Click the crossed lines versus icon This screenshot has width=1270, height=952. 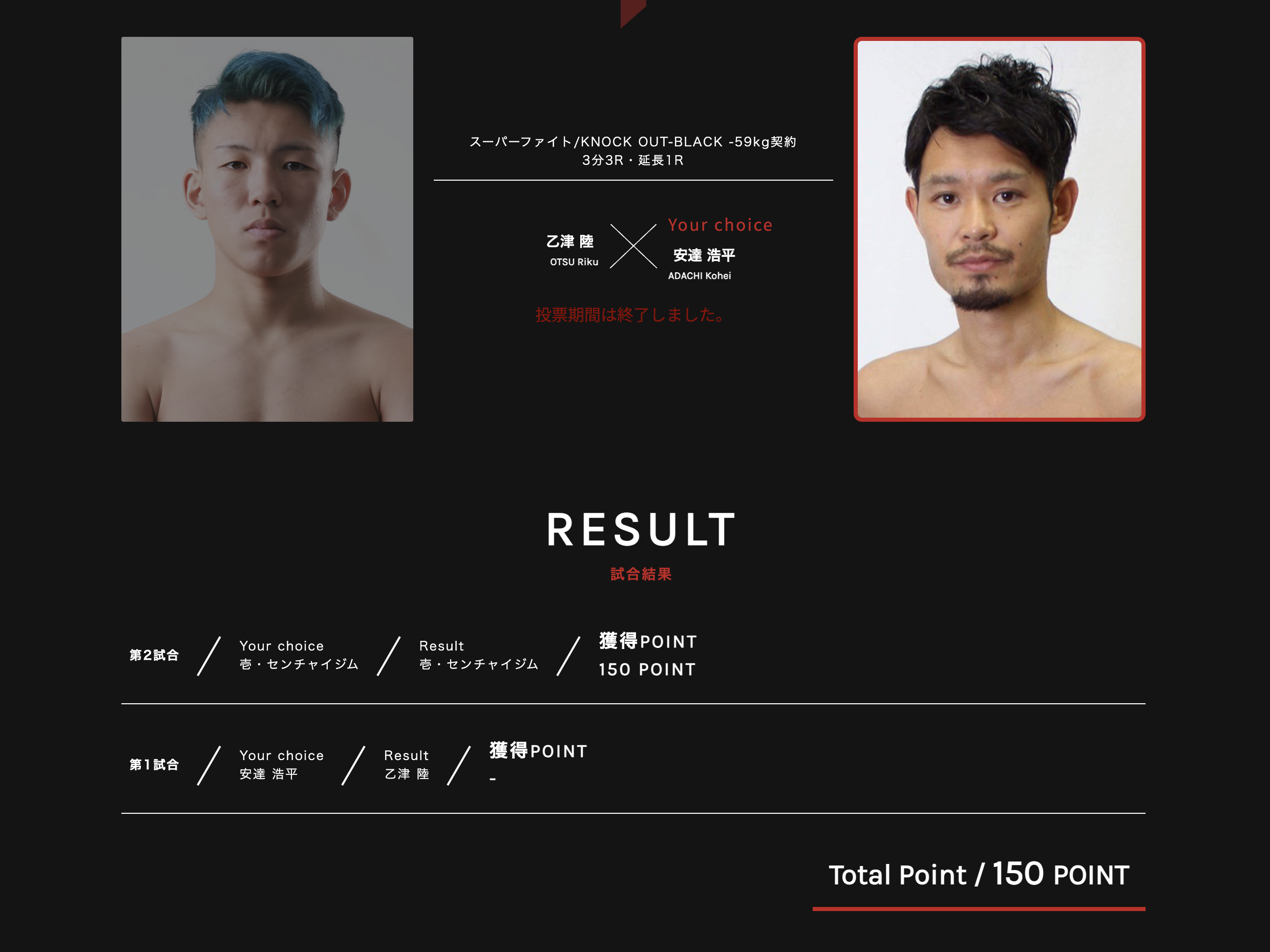[633, 246]
